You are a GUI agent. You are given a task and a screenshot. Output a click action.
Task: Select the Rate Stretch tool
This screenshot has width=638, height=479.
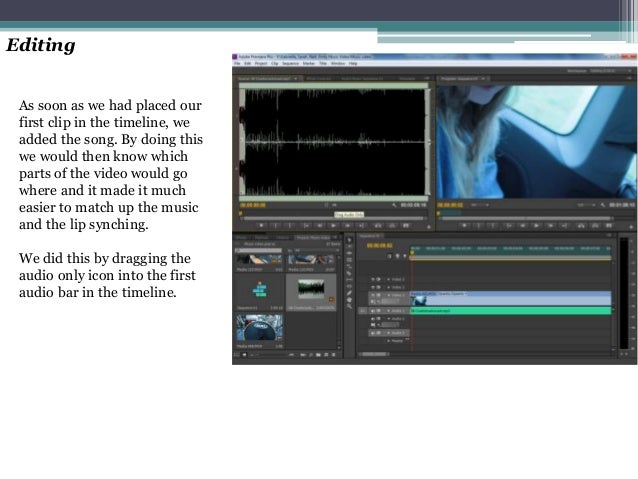point(349,267)
